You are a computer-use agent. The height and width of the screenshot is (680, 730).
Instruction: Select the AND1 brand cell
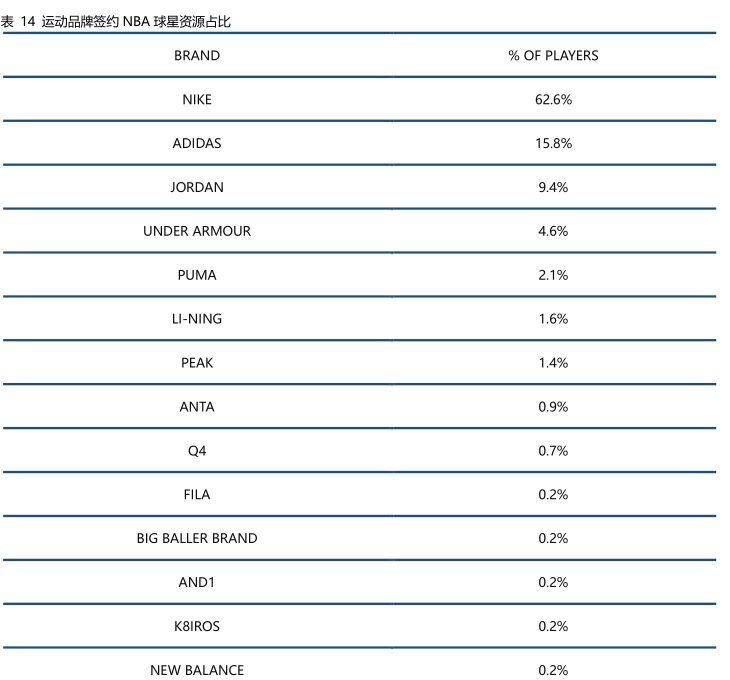coord(197,583)
